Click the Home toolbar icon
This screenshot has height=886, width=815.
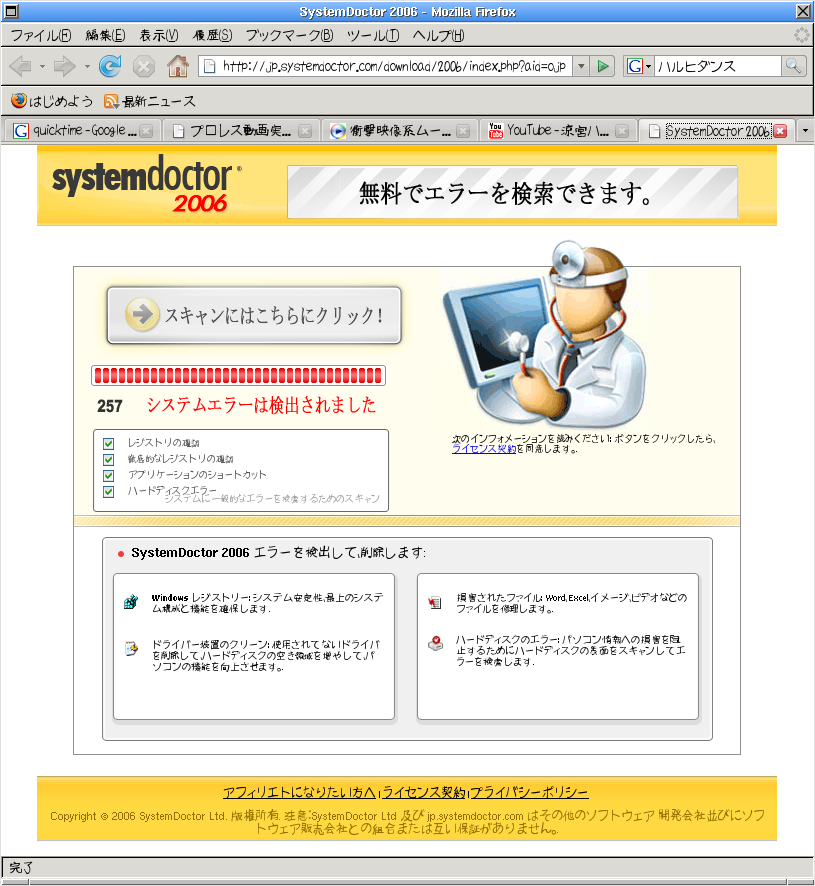[x=178, y=66]
